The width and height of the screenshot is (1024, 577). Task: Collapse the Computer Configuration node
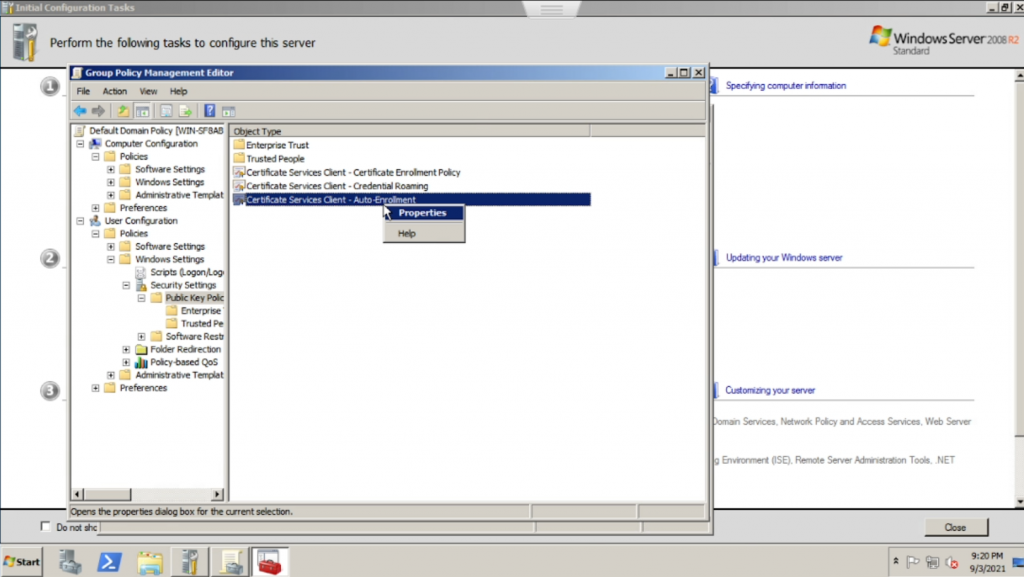coord(81,144)
